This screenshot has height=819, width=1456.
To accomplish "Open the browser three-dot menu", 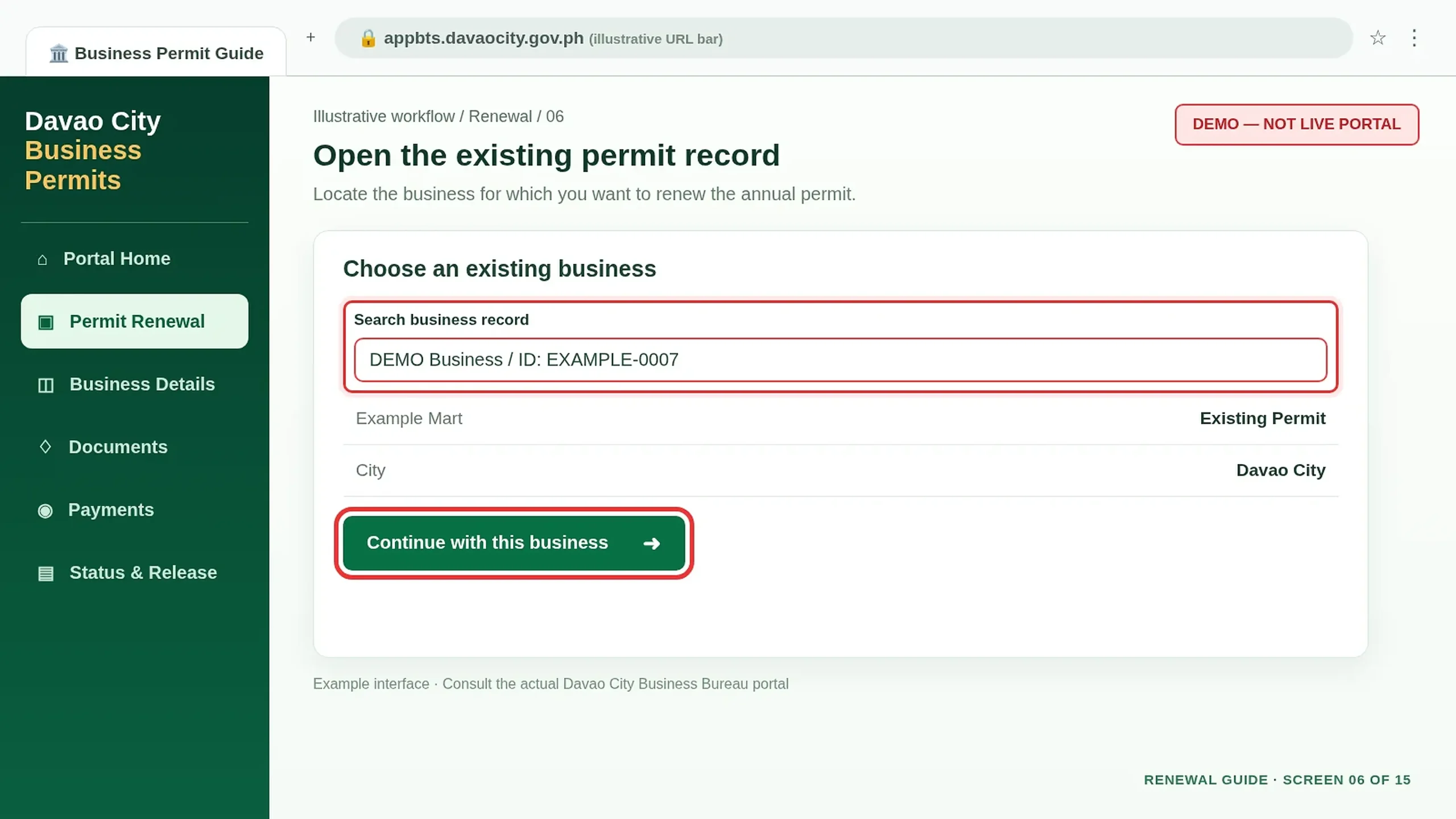I will point(1414,38).
